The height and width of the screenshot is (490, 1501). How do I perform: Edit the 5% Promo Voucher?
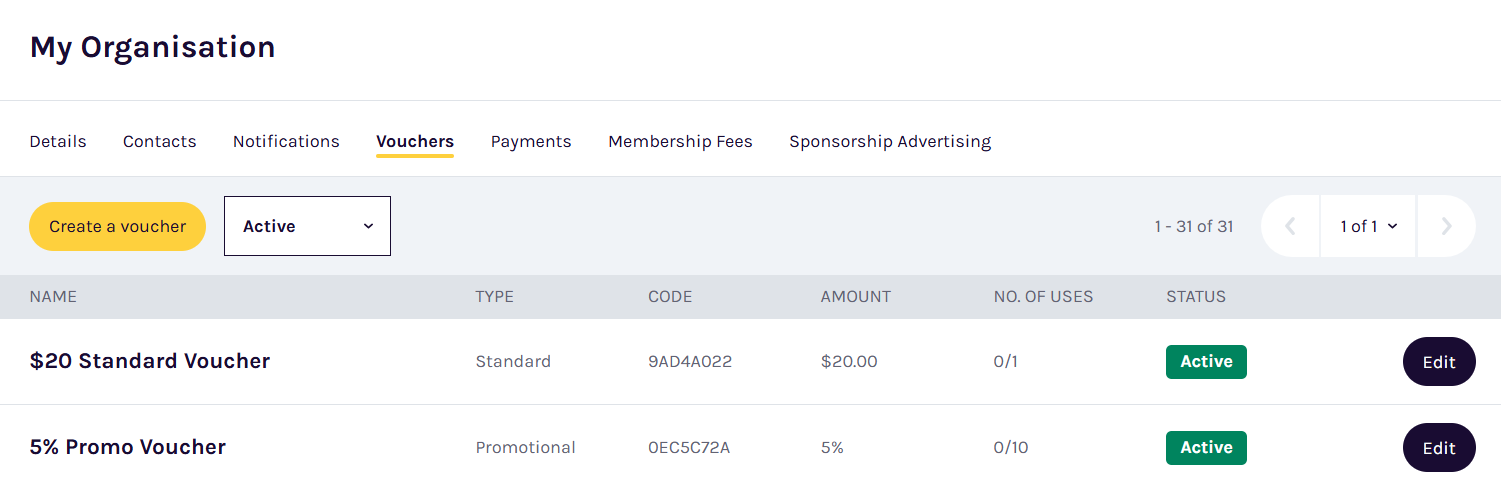(x=1439, y=448)
